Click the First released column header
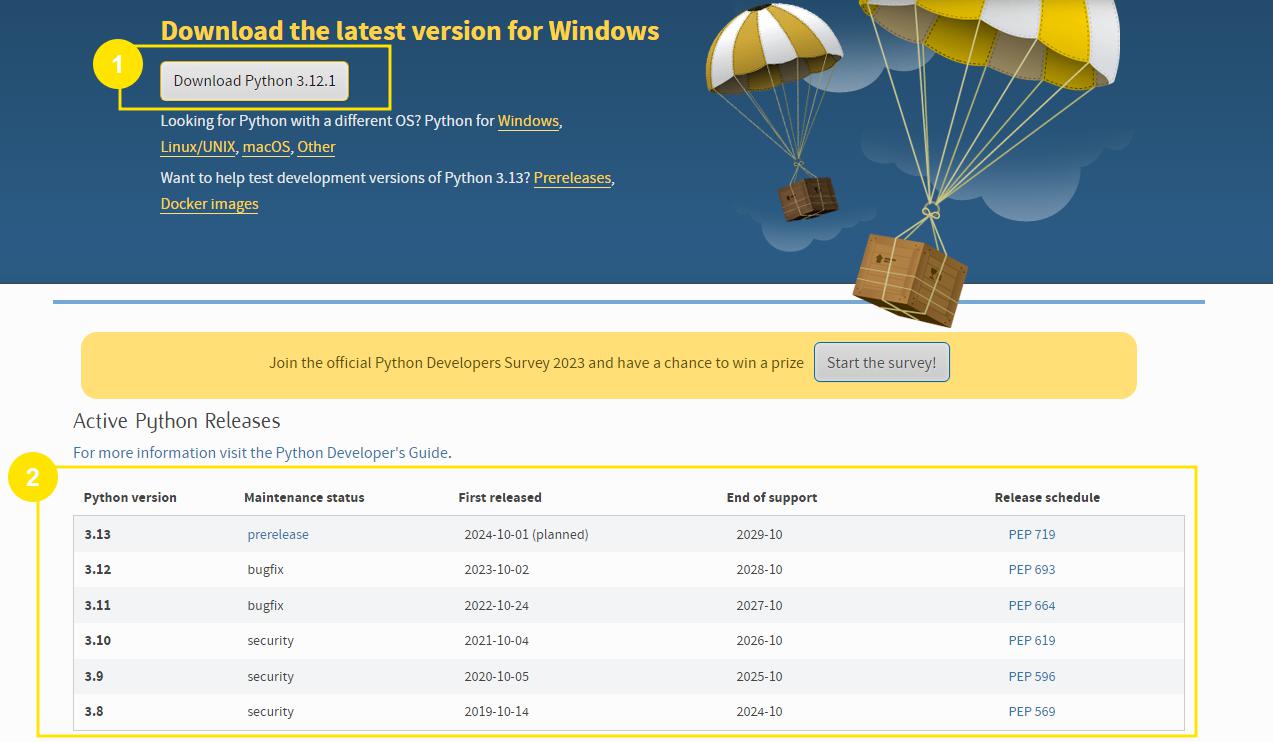Viewport: 1273px width, 742px height. click(500, 498)
